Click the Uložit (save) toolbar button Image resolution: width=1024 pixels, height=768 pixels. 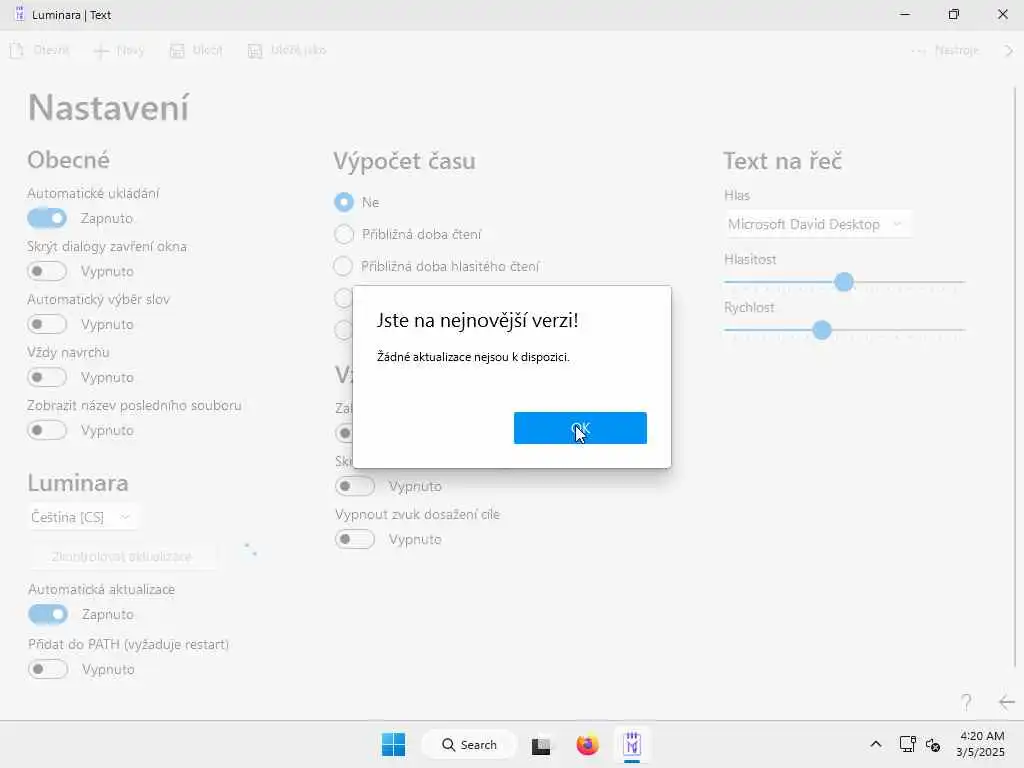[x=197, y=50]
